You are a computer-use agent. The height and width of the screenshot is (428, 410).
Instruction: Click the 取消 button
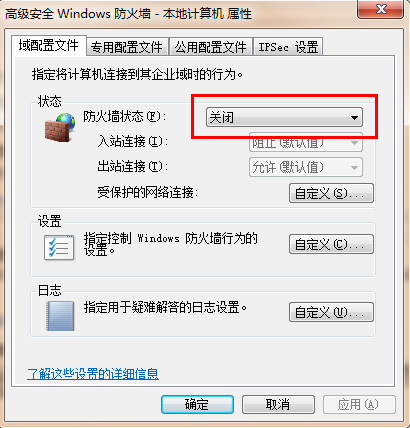(278, 405)
